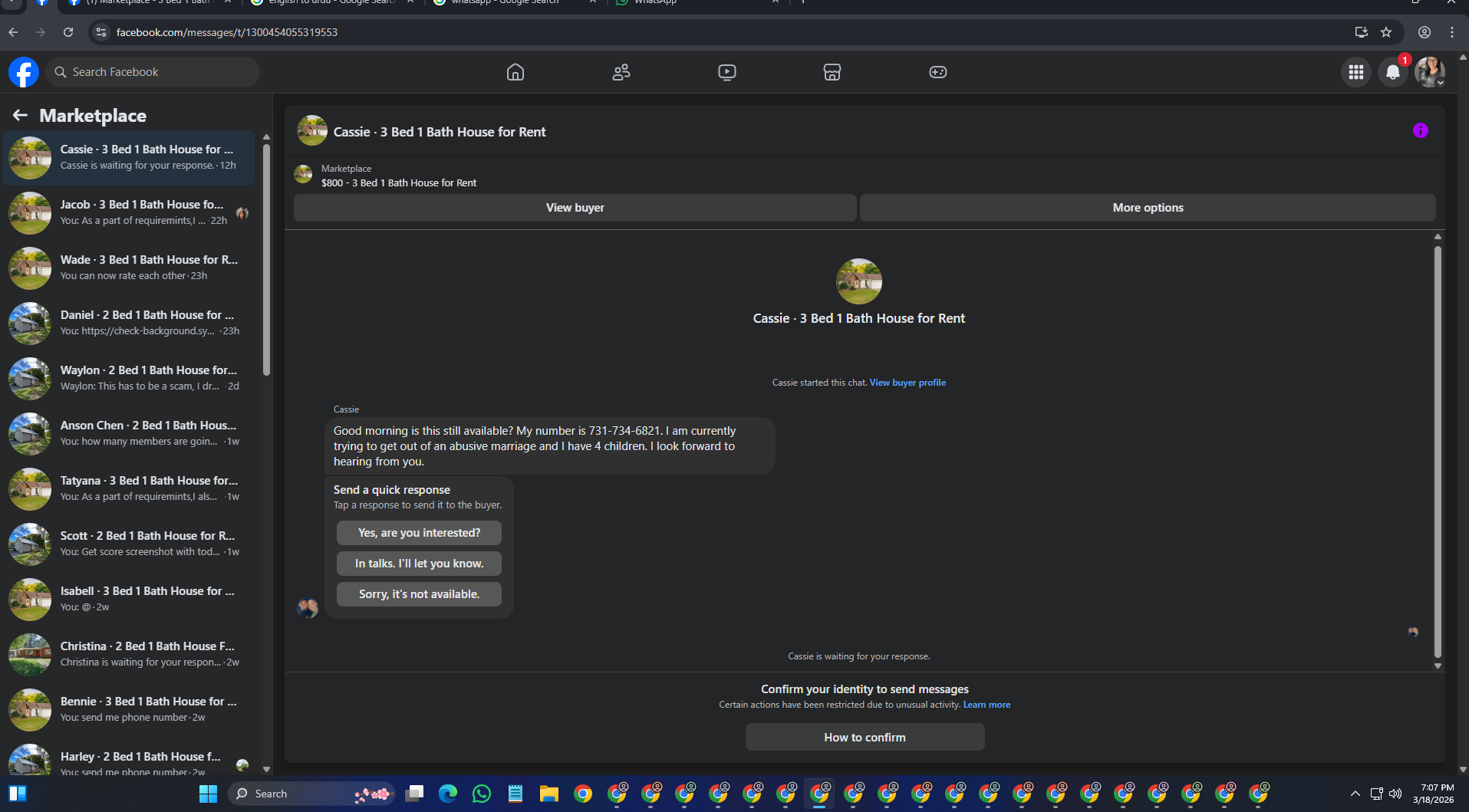Image resolution: width=1469 pixels, height=812 pixels.
Task: Click the conversation list scrollbar
Action: tap(266, 261)
